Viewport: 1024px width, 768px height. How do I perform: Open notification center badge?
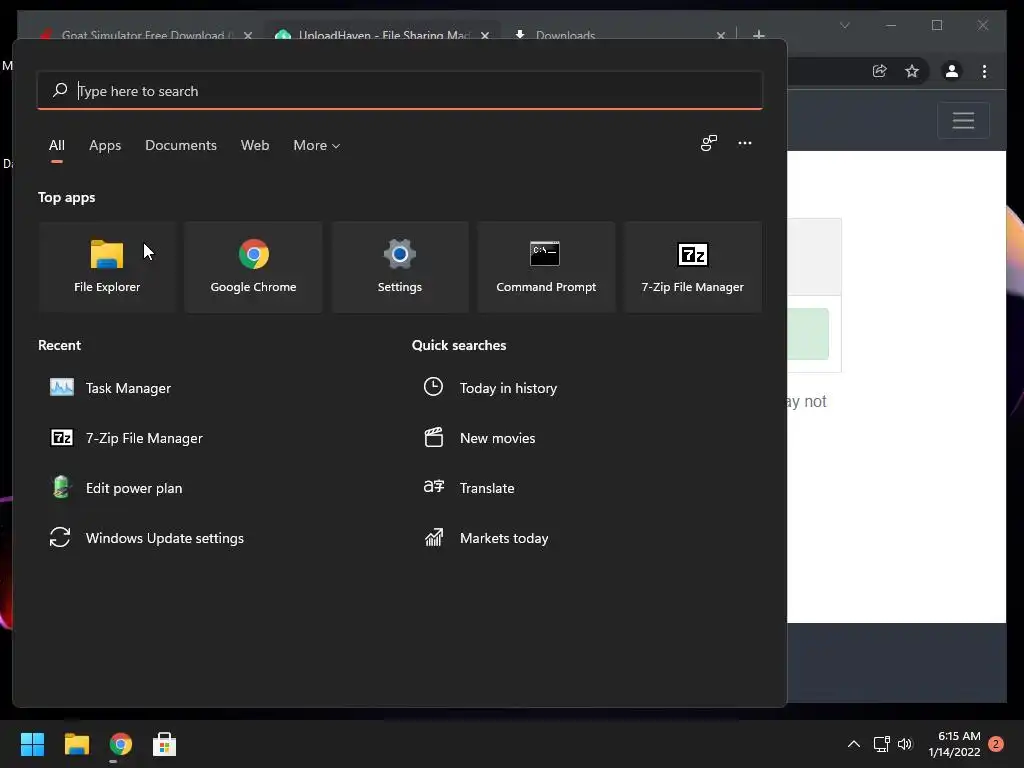pos(996,744)
